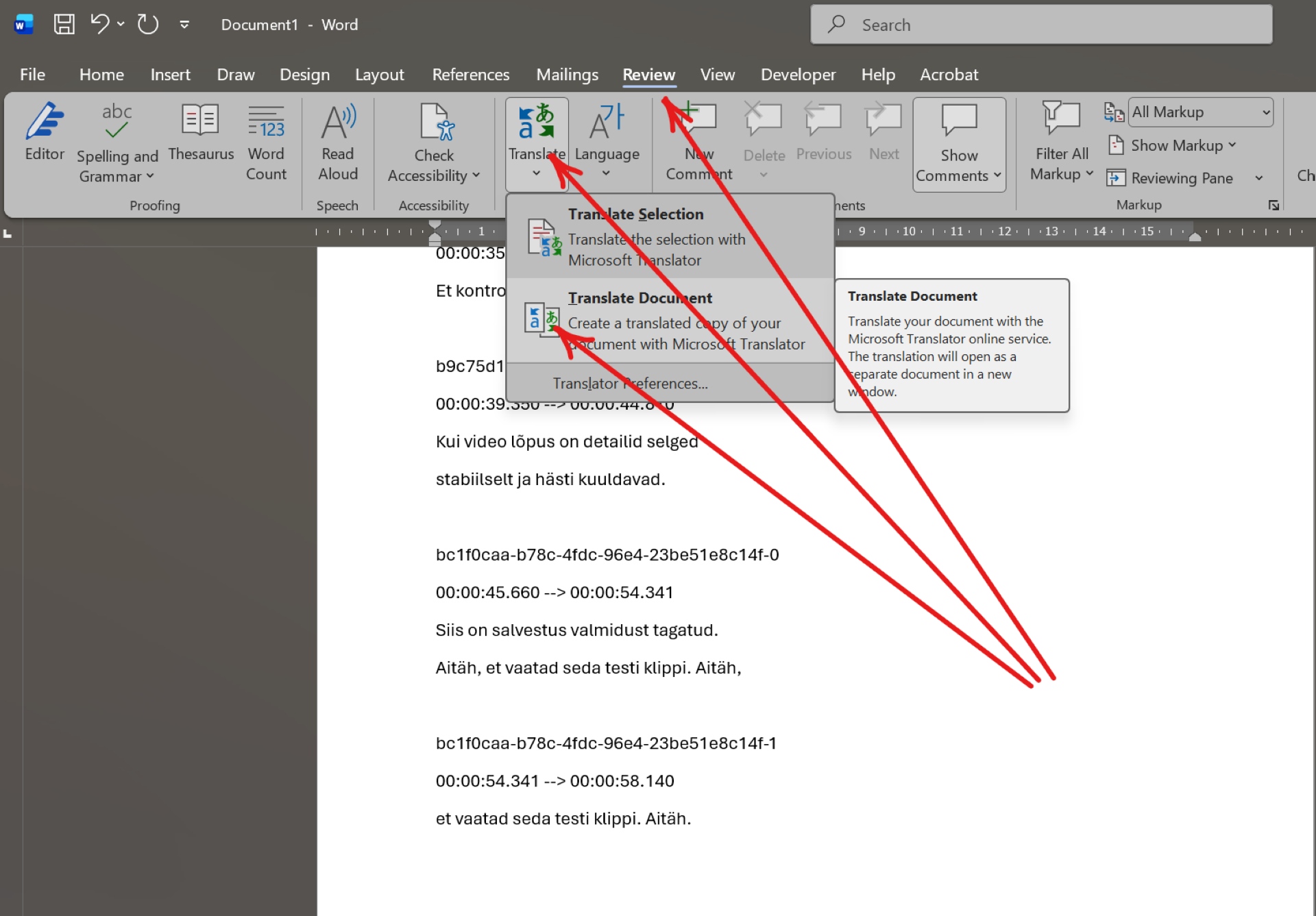Click into the Search box

pyautogui.click(x=1040, y=25)
